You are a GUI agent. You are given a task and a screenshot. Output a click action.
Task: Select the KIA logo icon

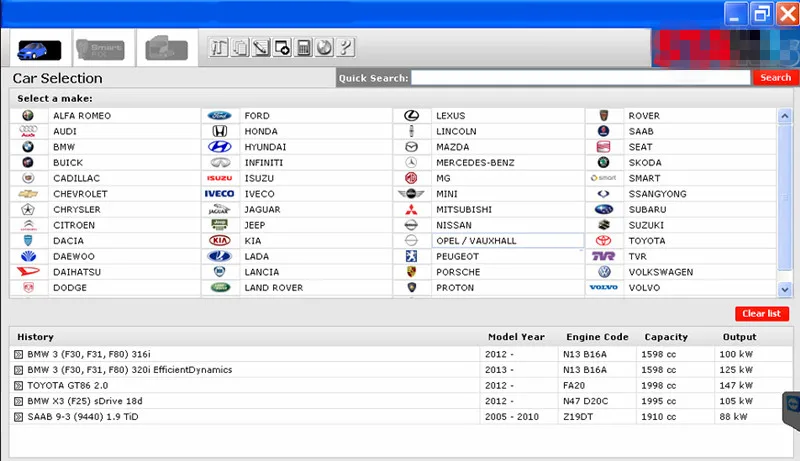point(220,241)
